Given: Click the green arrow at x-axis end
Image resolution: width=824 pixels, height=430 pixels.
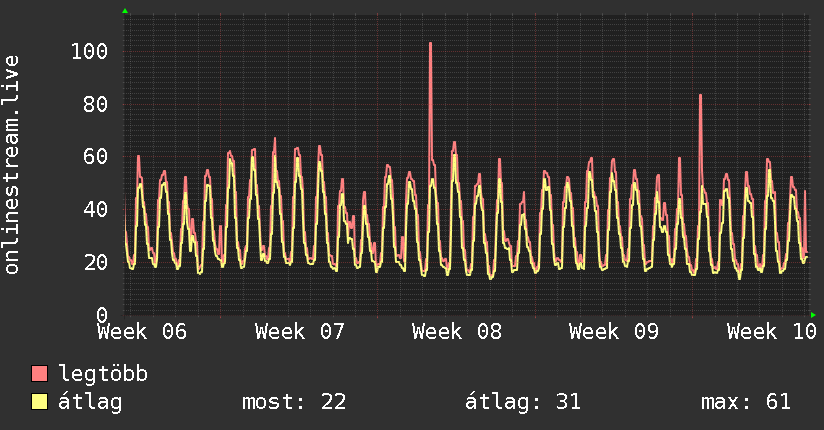Looking at the screenshot, I should pyautogui.click(x=813, y=315).
